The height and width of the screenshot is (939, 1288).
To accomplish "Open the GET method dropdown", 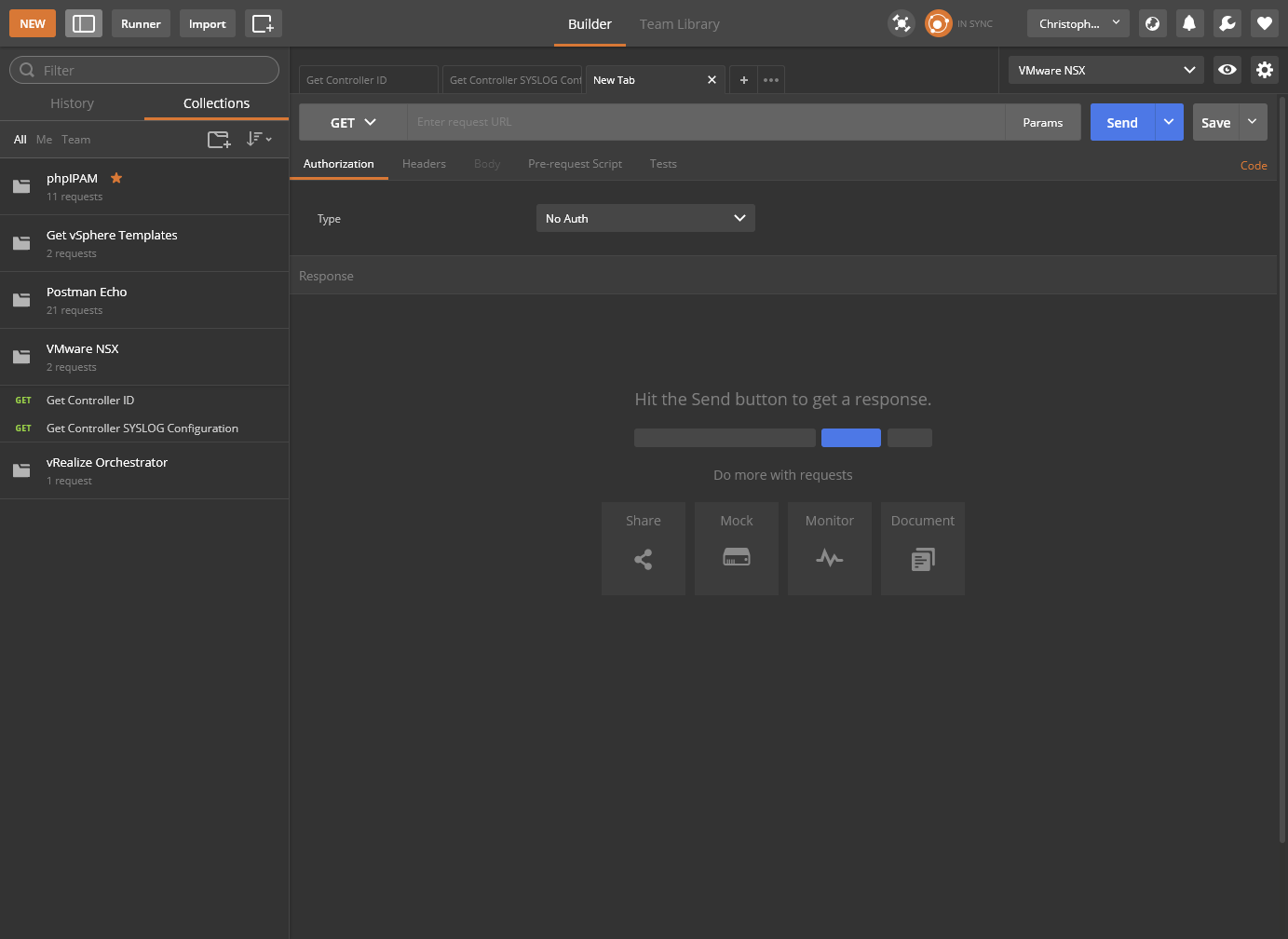I will (x=353, y=122).
